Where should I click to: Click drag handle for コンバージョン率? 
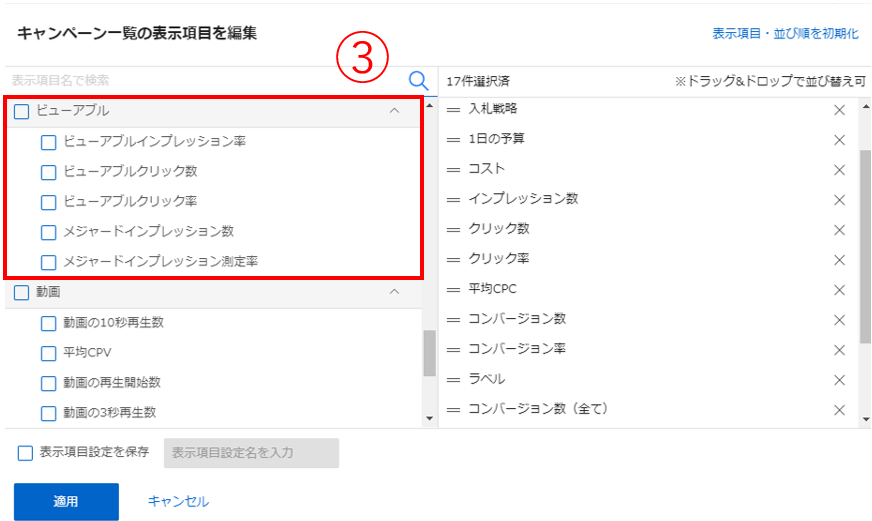453,350
